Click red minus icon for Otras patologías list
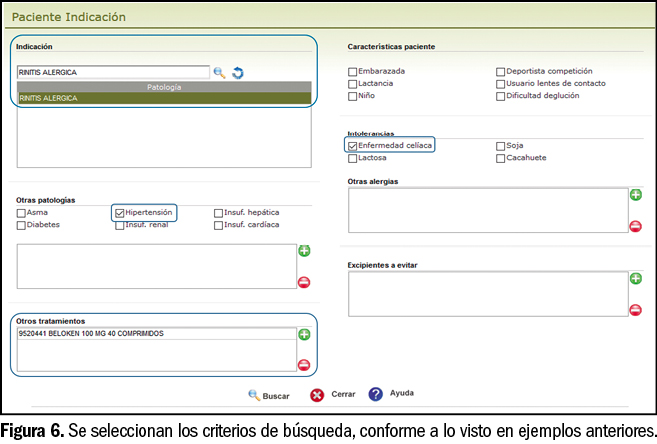The image size is (657, 444). 304,282
